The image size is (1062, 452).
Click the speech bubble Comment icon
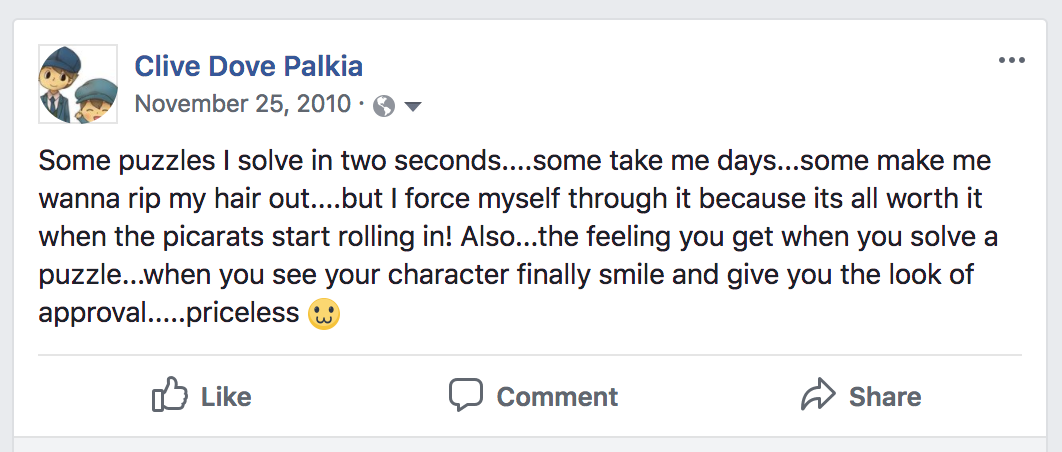465,396
